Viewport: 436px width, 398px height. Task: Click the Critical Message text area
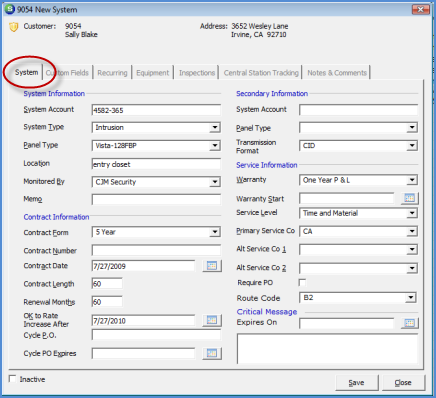click(327, 349)
